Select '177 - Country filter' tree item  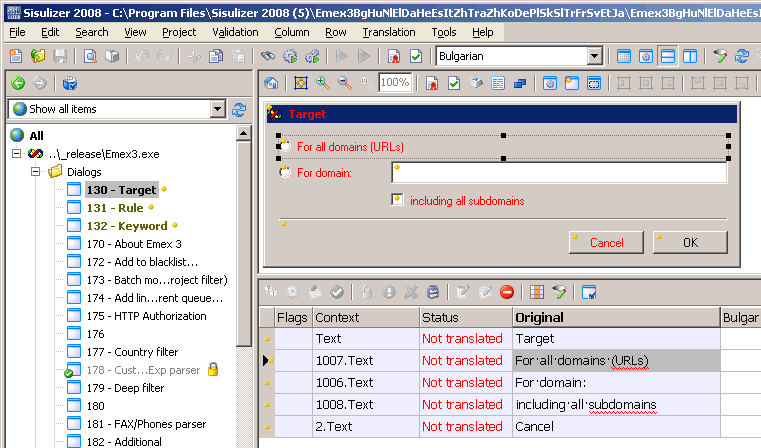(132, 352)
